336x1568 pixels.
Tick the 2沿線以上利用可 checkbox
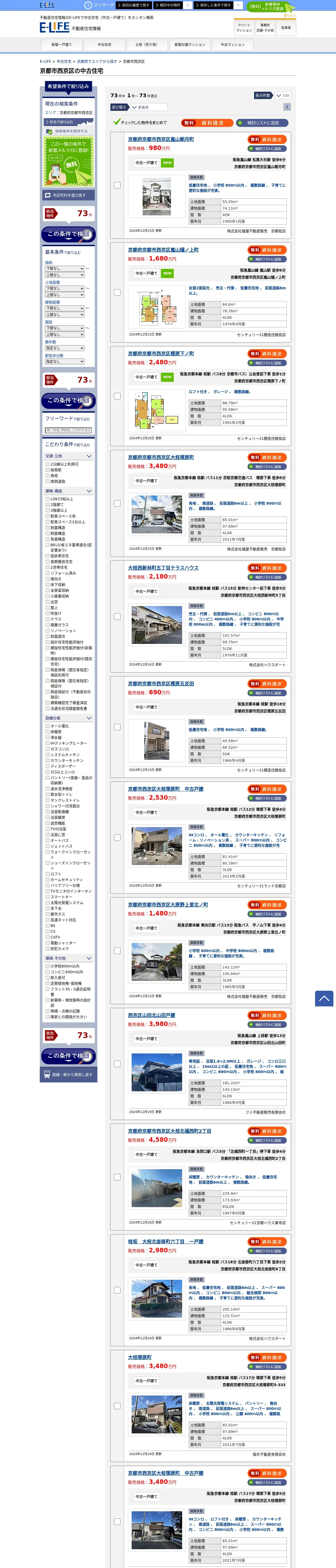(48, 464)
